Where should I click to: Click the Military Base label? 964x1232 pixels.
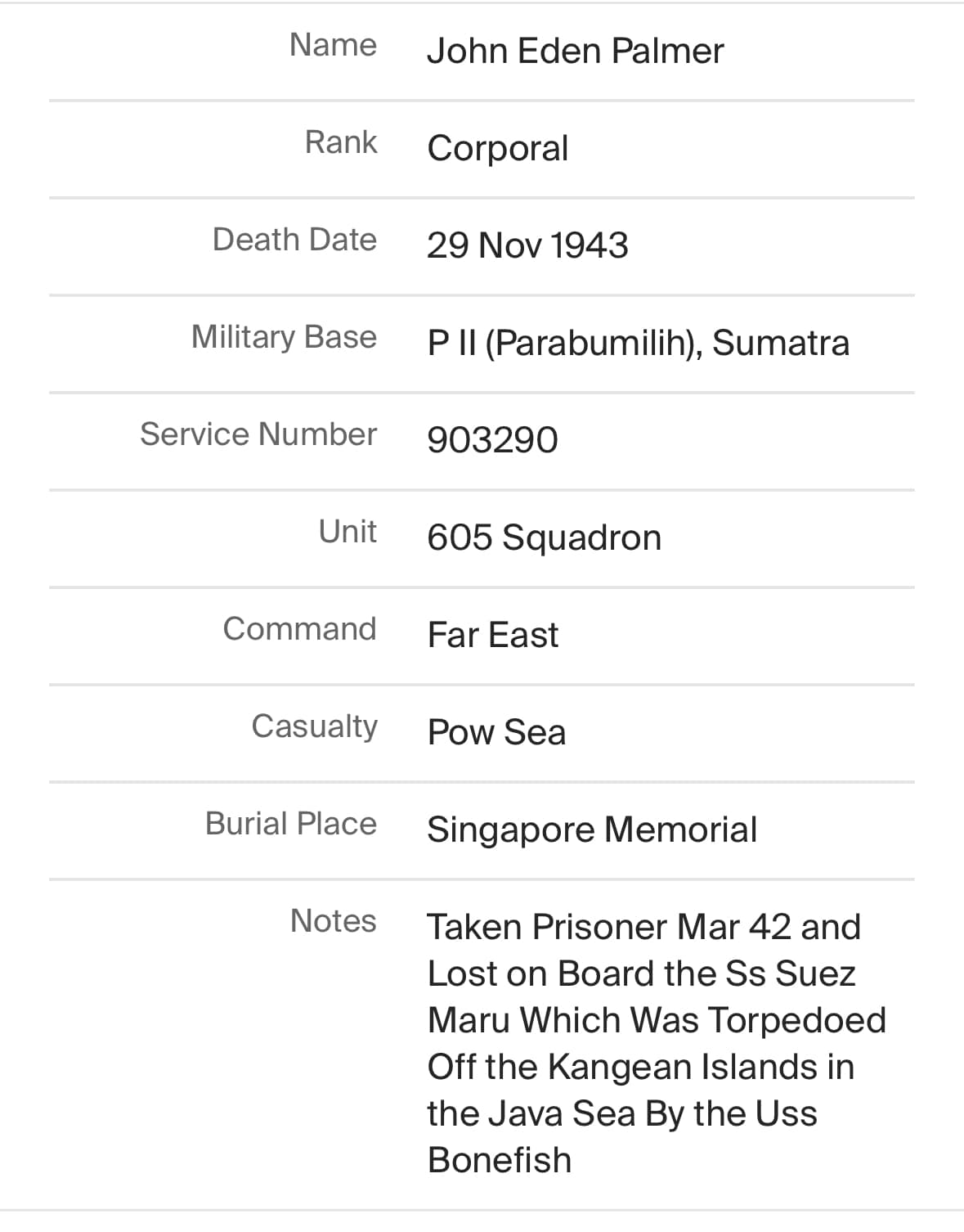click(x=284, y=337)
